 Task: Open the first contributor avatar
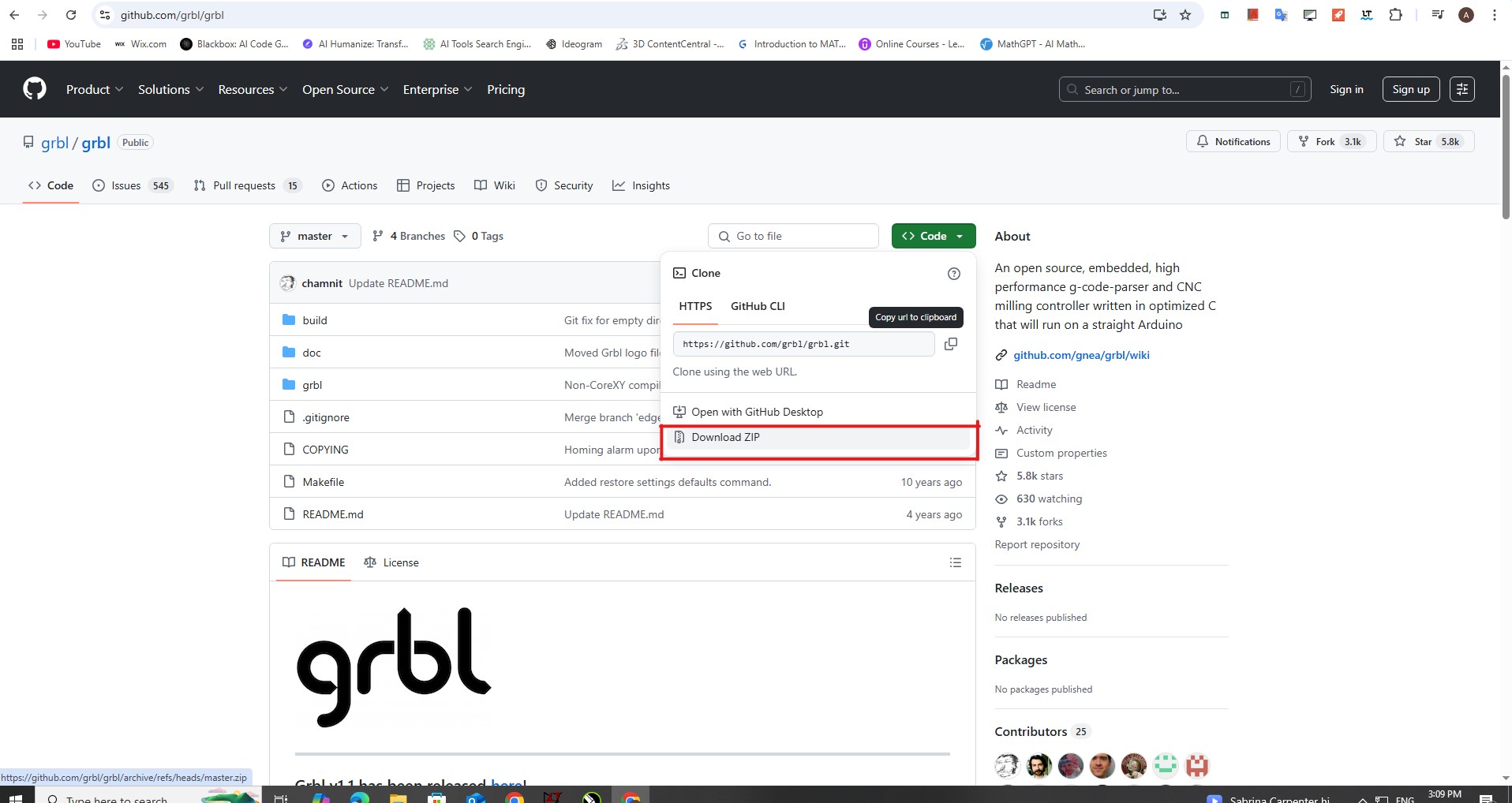(x=1007, y=765)
